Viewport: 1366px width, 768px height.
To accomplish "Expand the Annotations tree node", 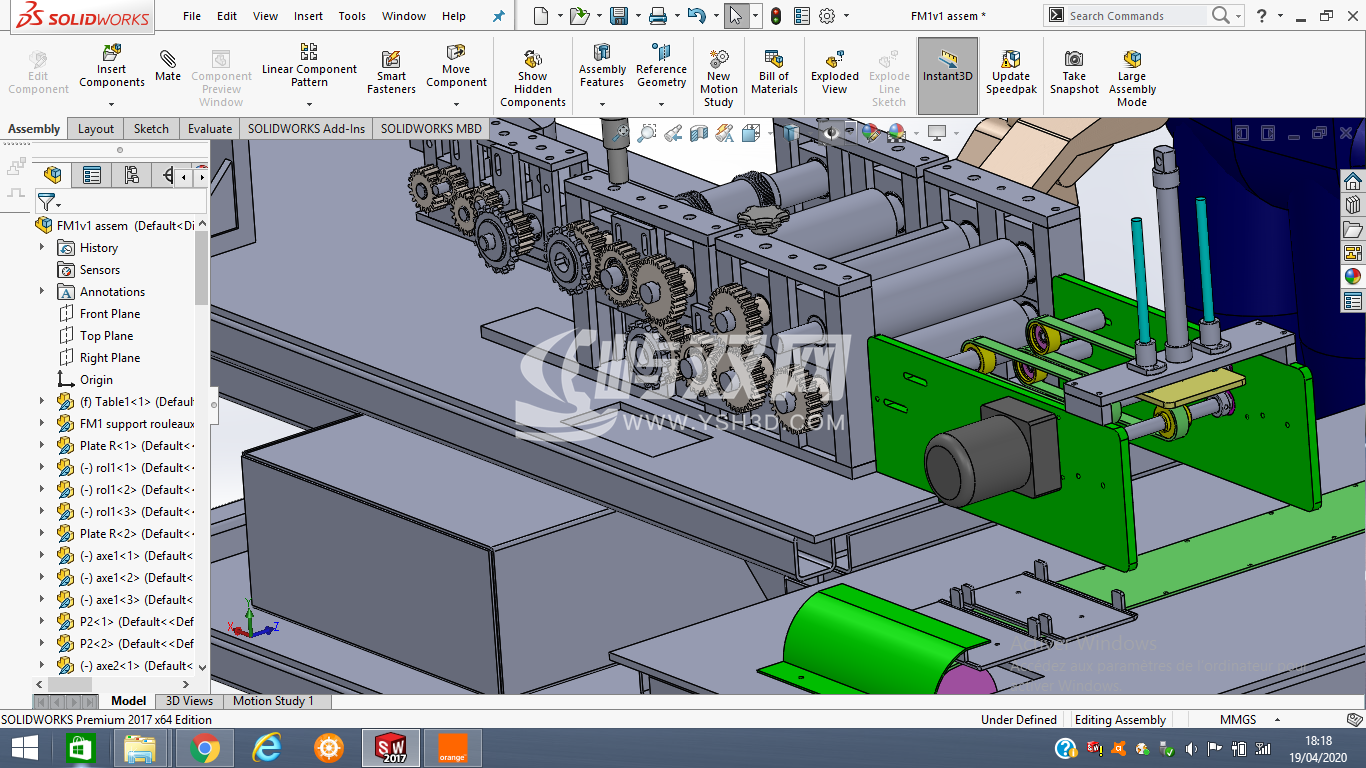I will (42, 292).
